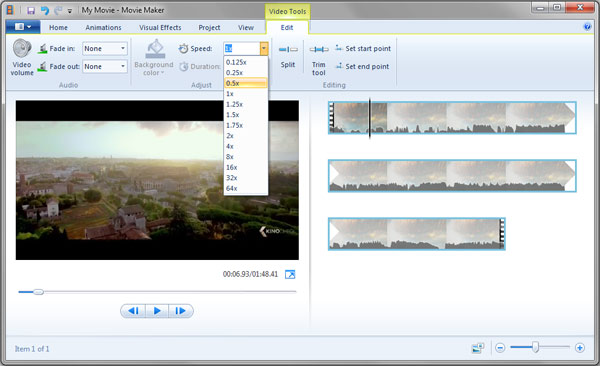Click the Video Tools contextual tab

point(287,11)
